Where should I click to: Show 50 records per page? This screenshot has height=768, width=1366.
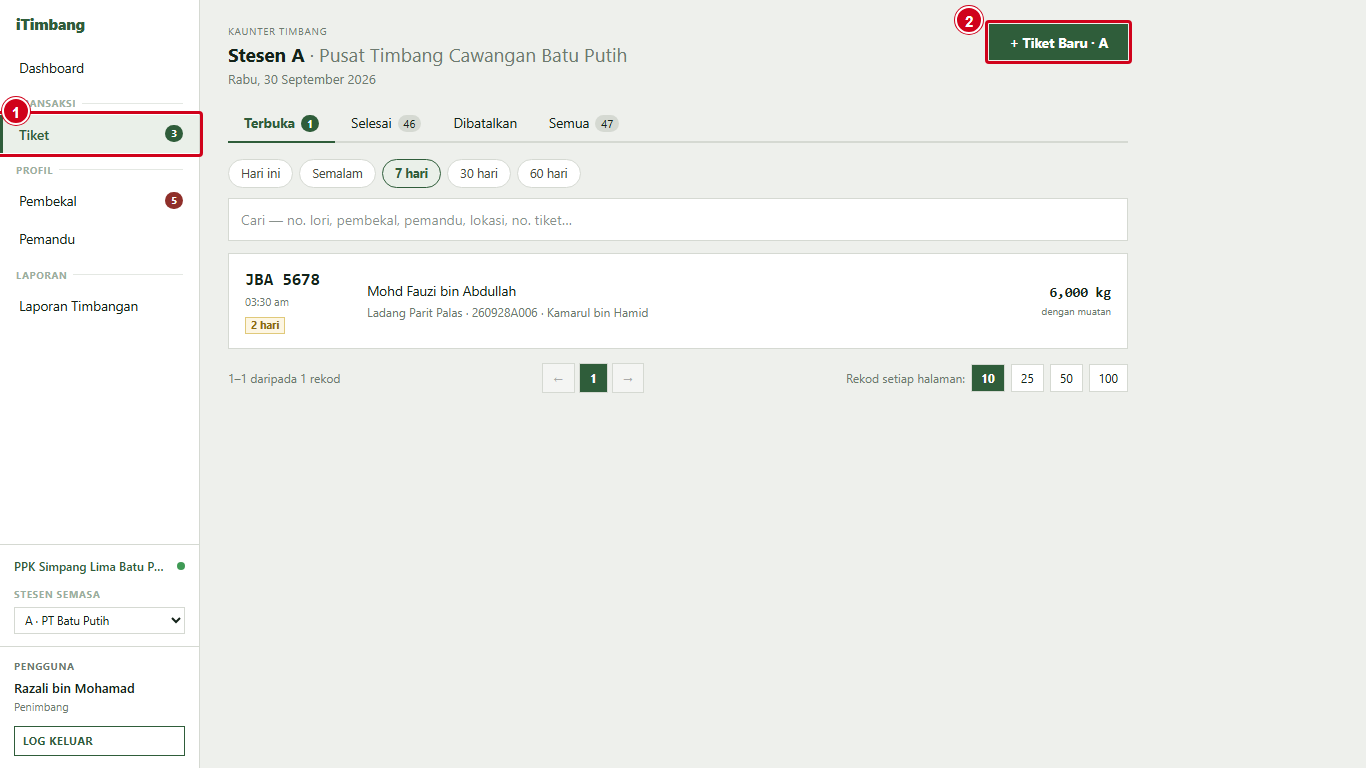pos(1066,378)
